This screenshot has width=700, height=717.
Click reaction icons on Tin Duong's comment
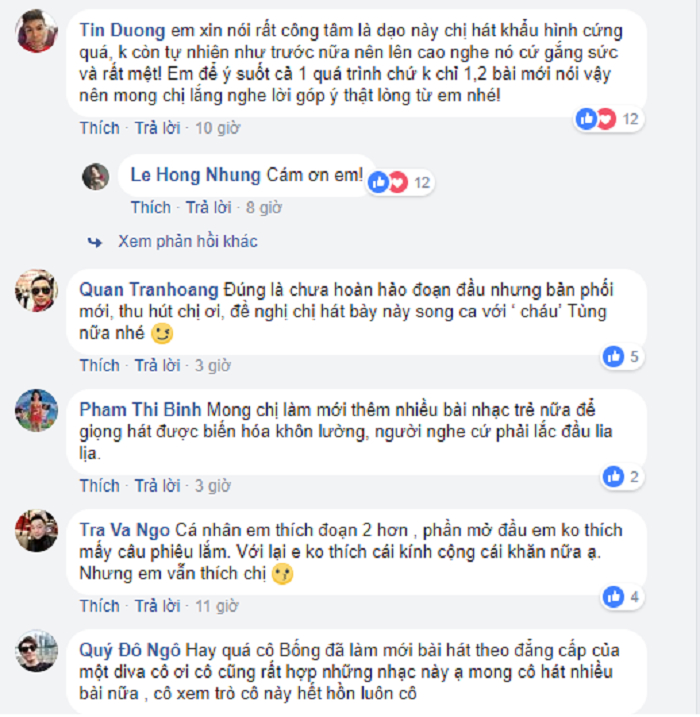click(x=596, y=119)
